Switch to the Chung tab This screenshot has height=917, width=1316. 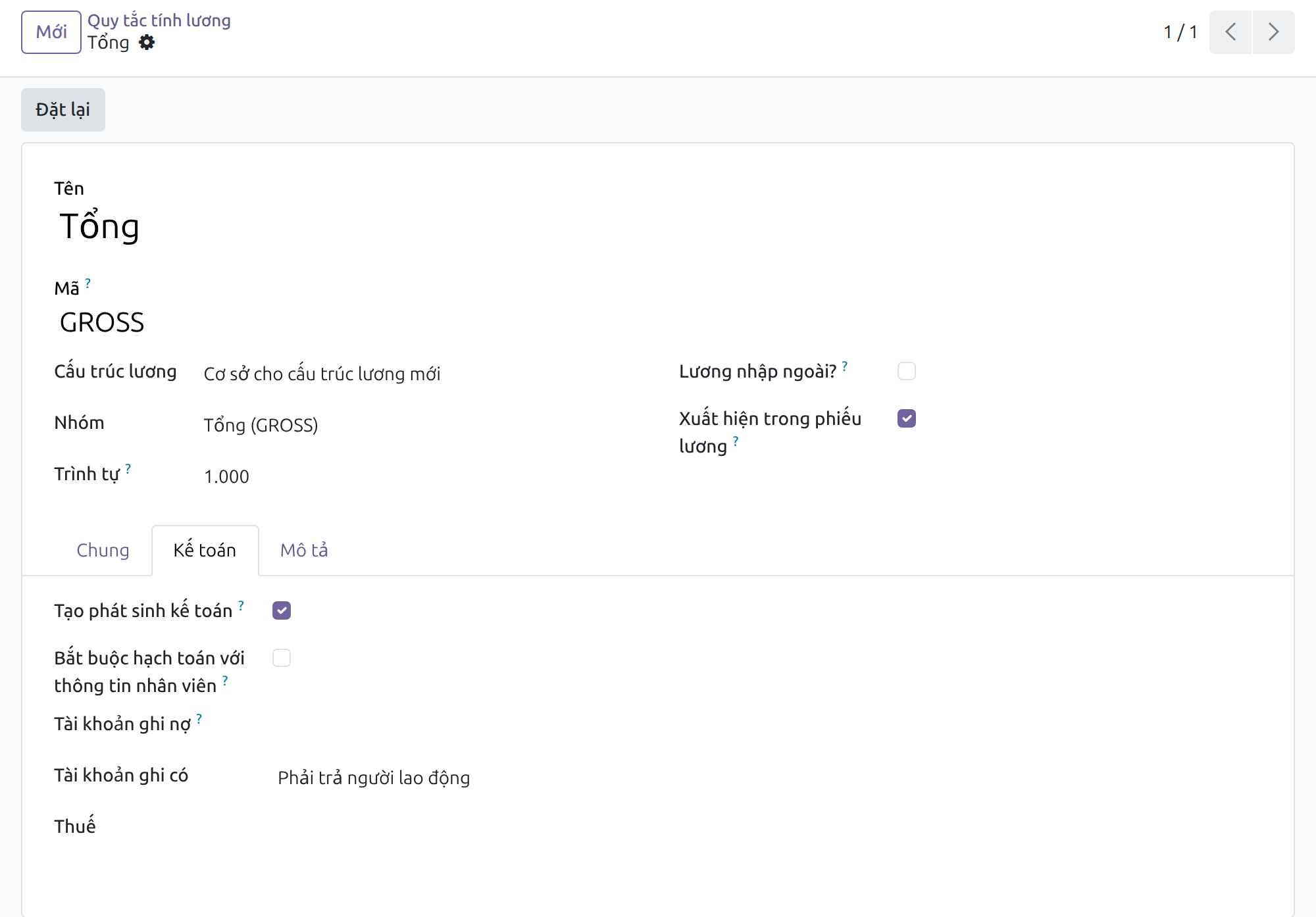103,550
